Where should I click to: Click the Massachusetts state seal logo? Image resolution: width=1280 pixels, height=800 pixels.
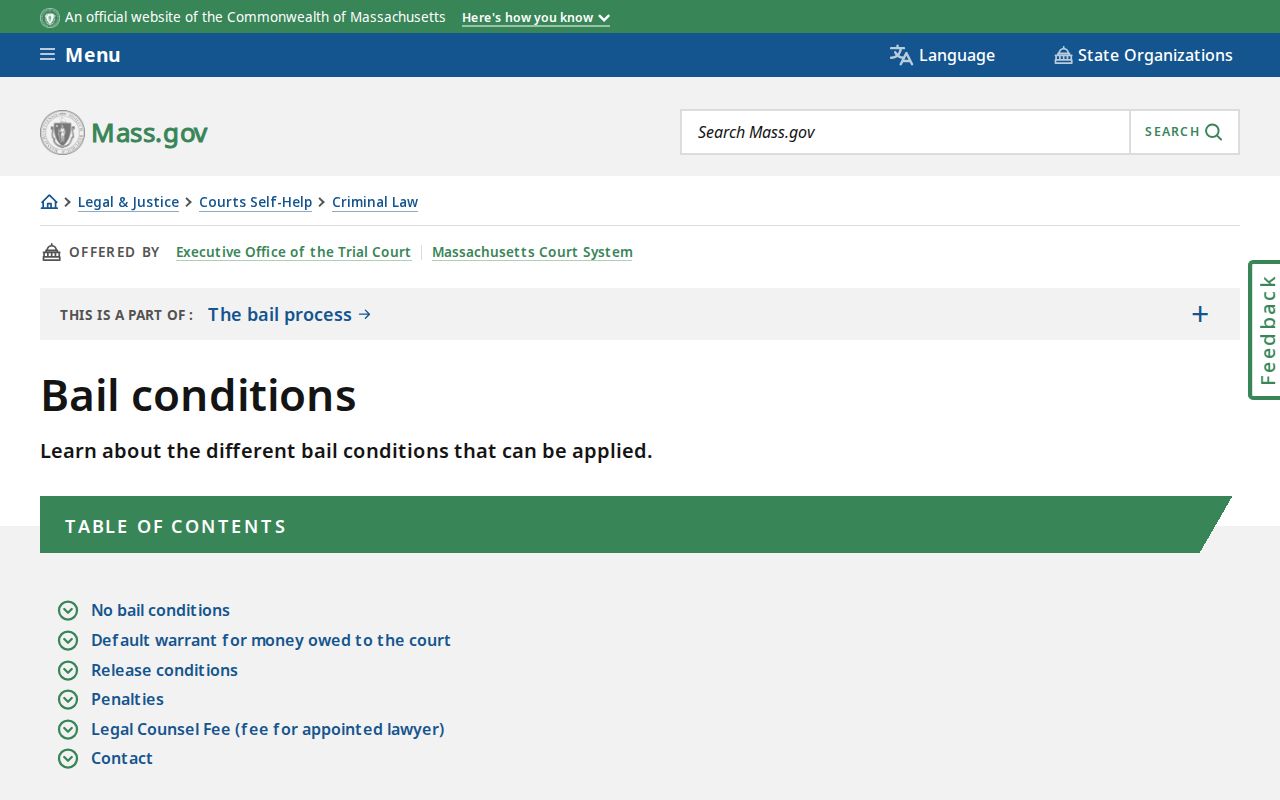62,132
